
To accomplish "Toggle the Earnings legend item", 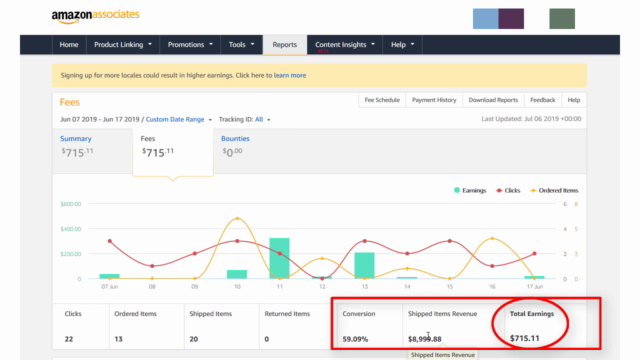I will pyautogui.click(x=470, y=190).
